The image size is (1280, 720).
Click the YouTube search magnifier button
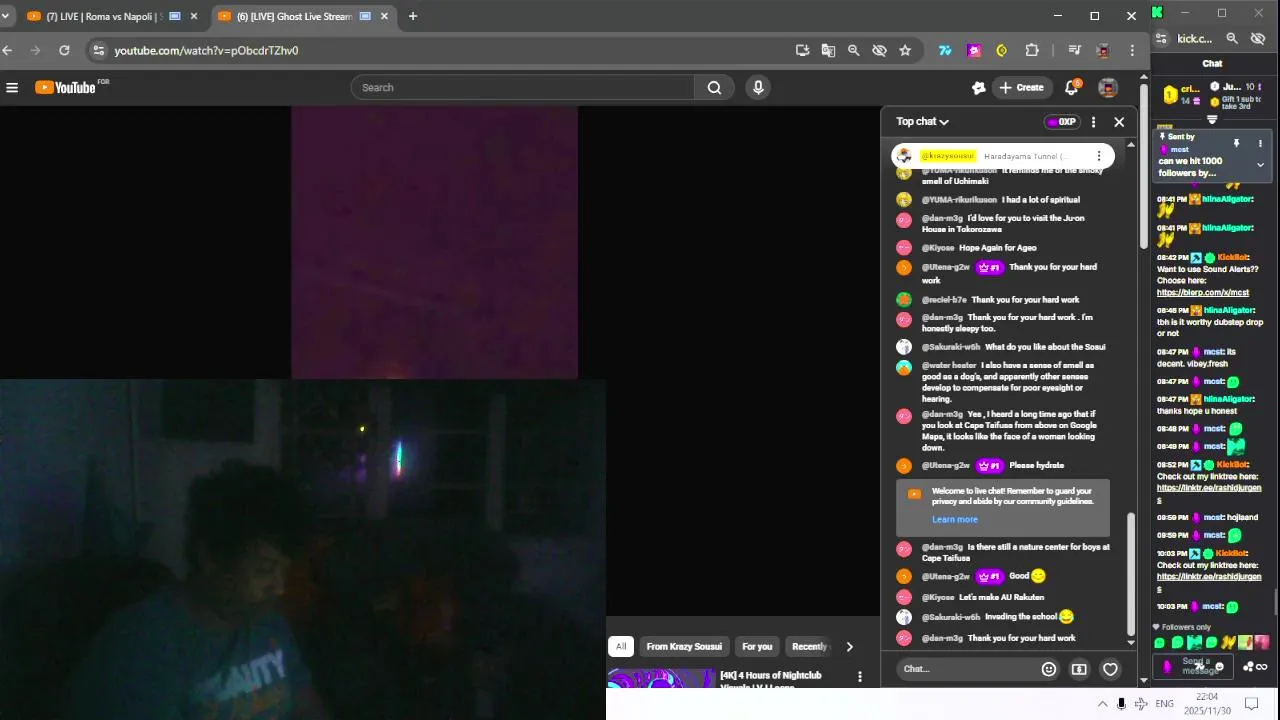(x=714, y=88)
